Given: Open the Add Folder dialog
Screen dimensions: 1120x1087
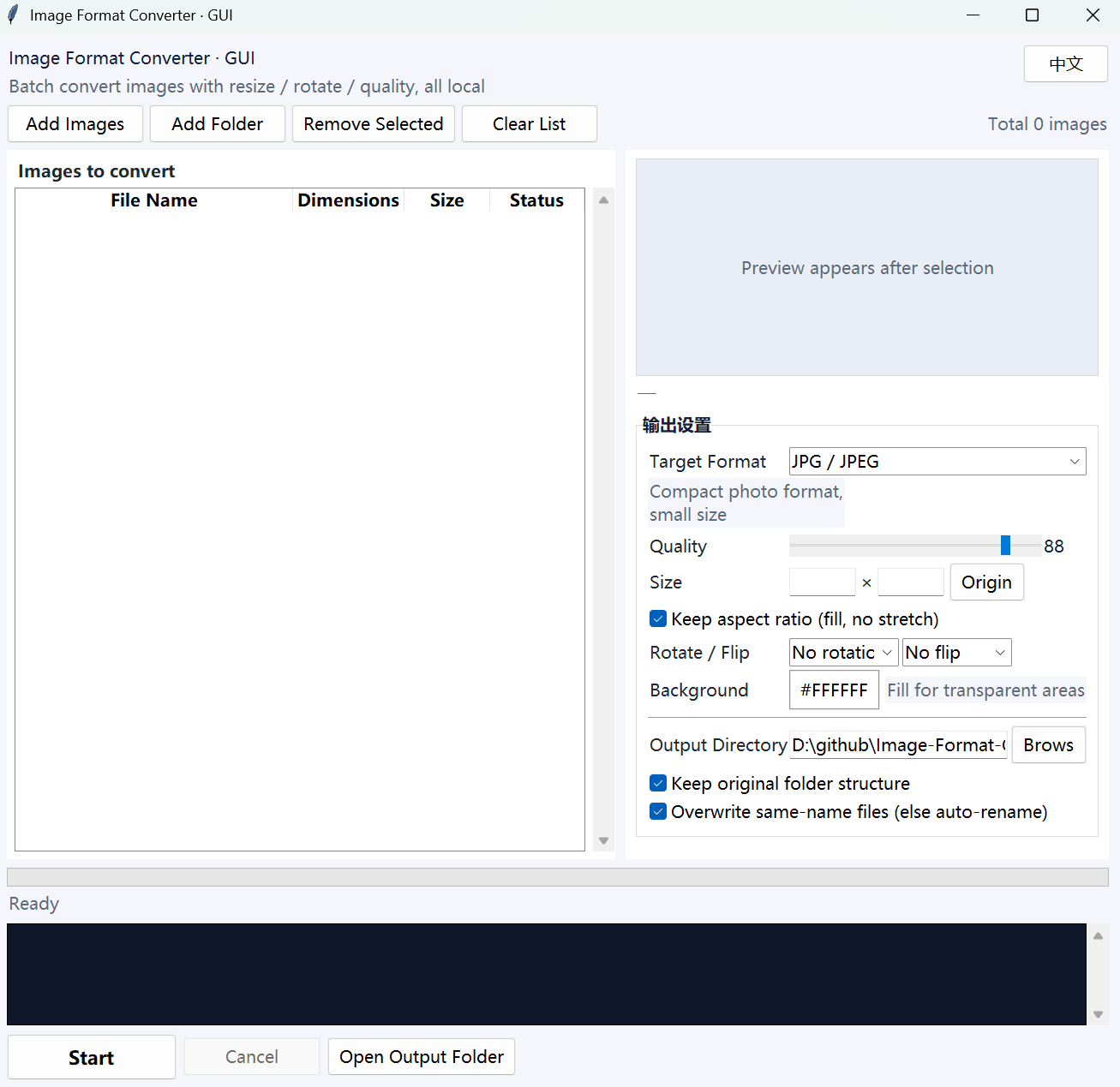Looking at the screenshot, I should pos(218,124).
